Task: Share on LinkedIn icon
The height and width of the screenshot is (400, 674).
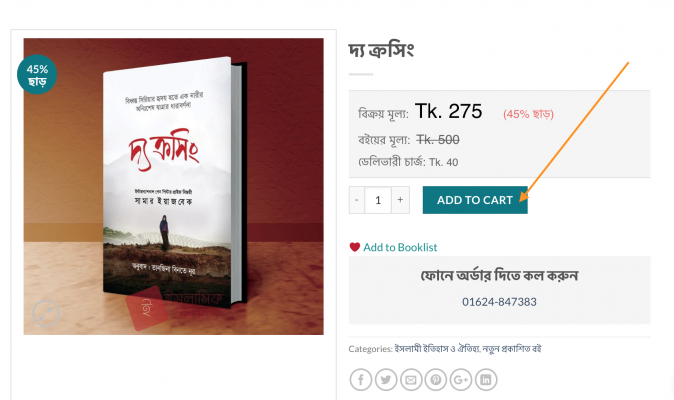Action: point(486,380)
